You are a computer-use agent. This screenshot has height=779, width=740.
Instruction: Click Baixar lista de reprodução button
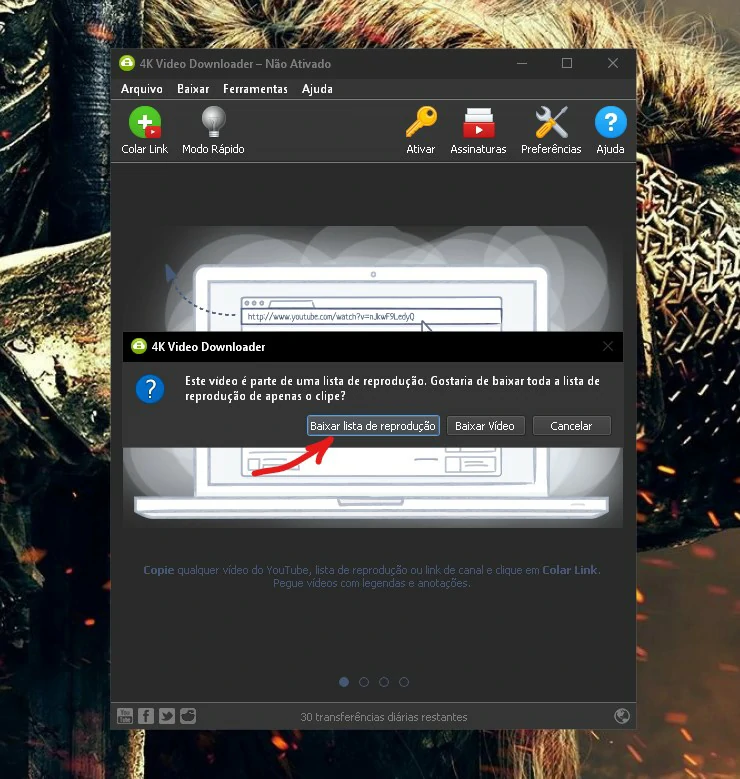(373, 426)
